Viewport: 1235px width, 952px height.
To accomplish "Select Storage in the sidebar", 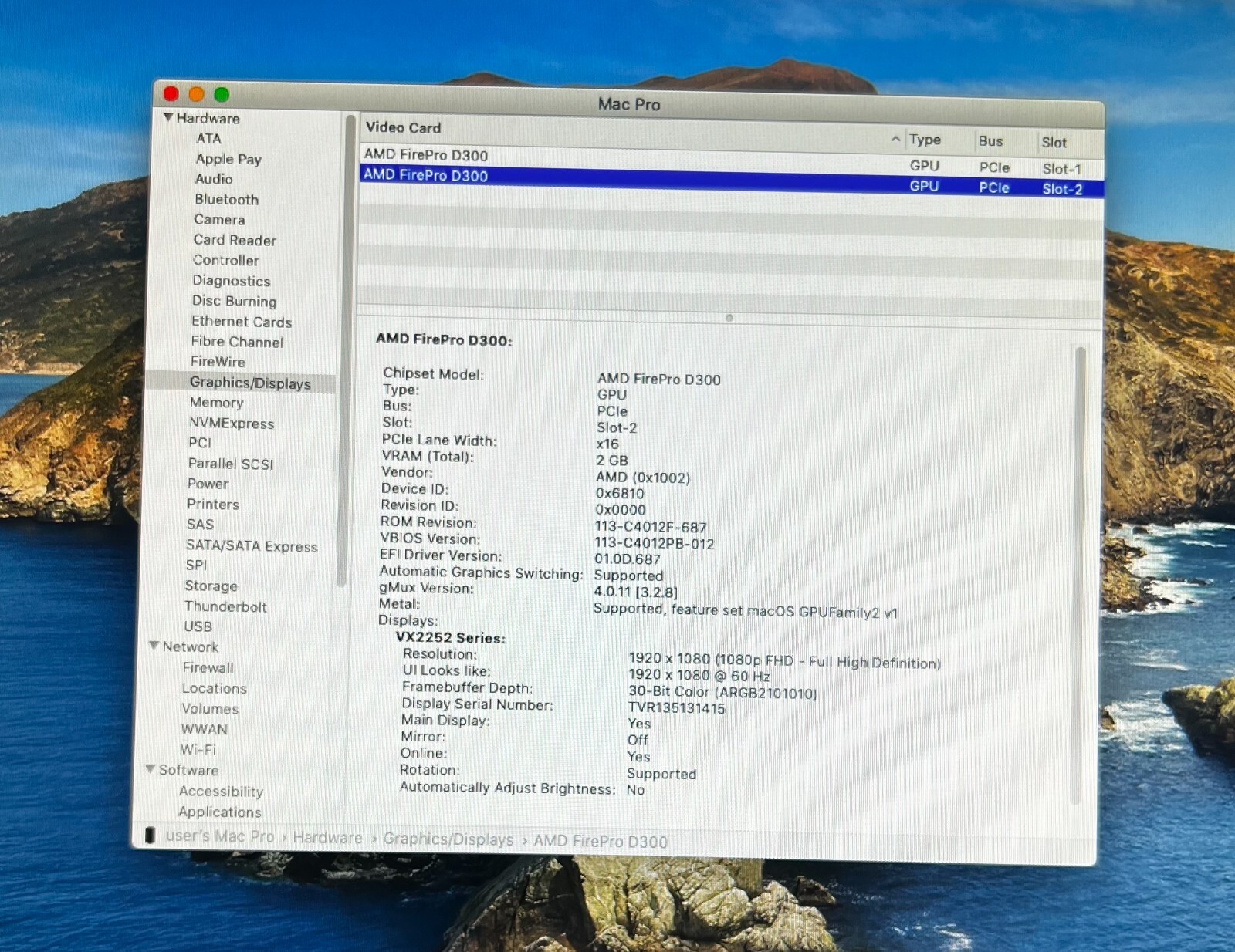I will [x=211, y=586].
